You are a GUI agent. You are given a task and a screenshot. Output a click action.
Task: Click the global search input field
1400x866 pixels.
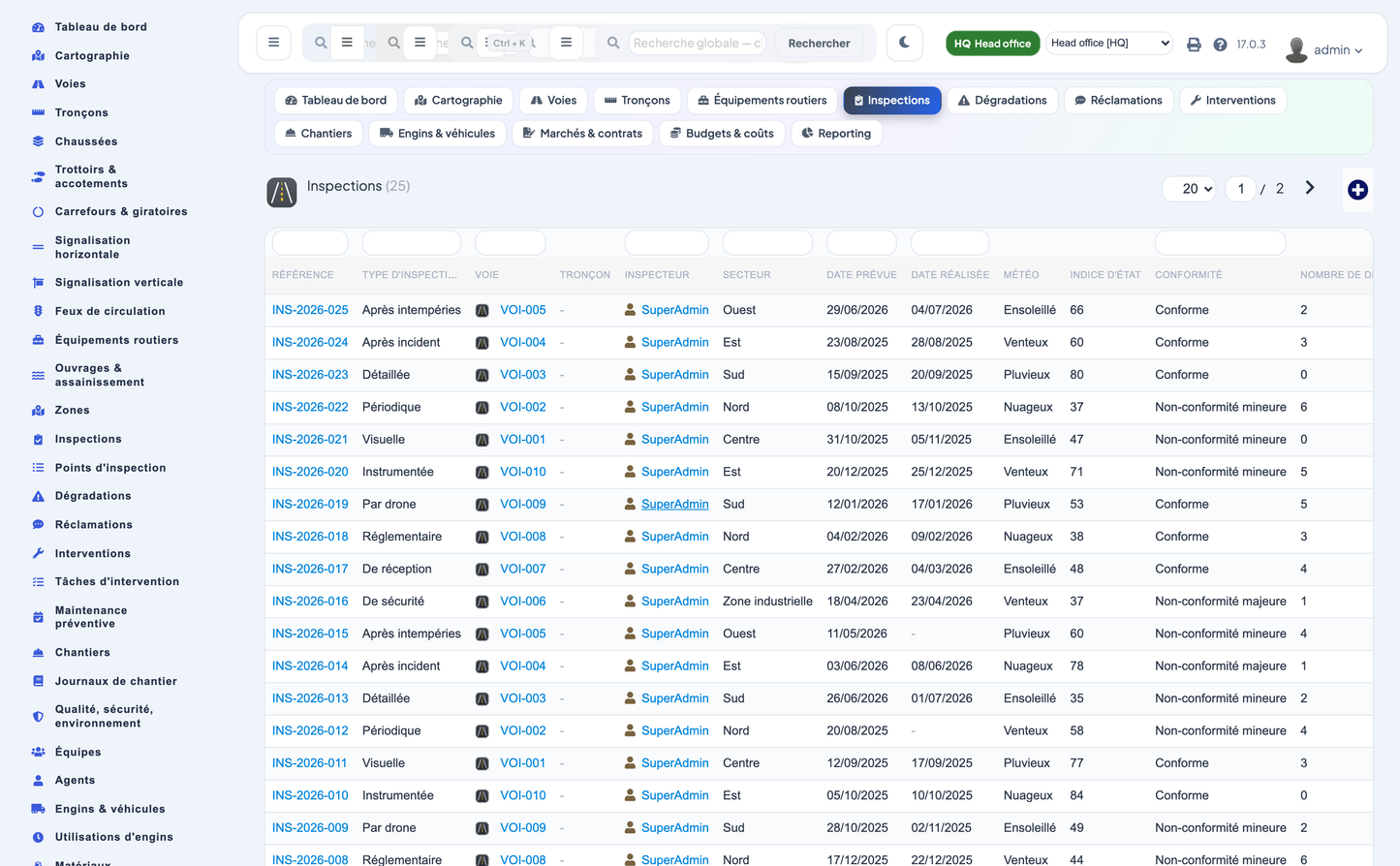point(697,43)
